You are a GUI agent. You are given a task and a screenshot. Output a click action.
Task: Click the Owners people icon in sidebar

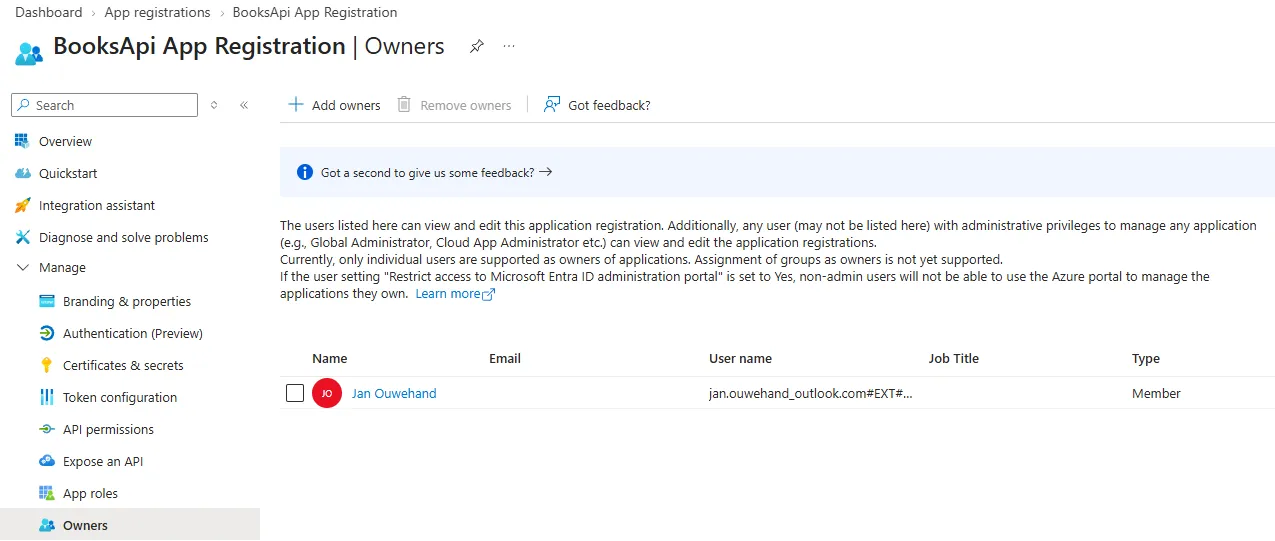click(46, 525)
